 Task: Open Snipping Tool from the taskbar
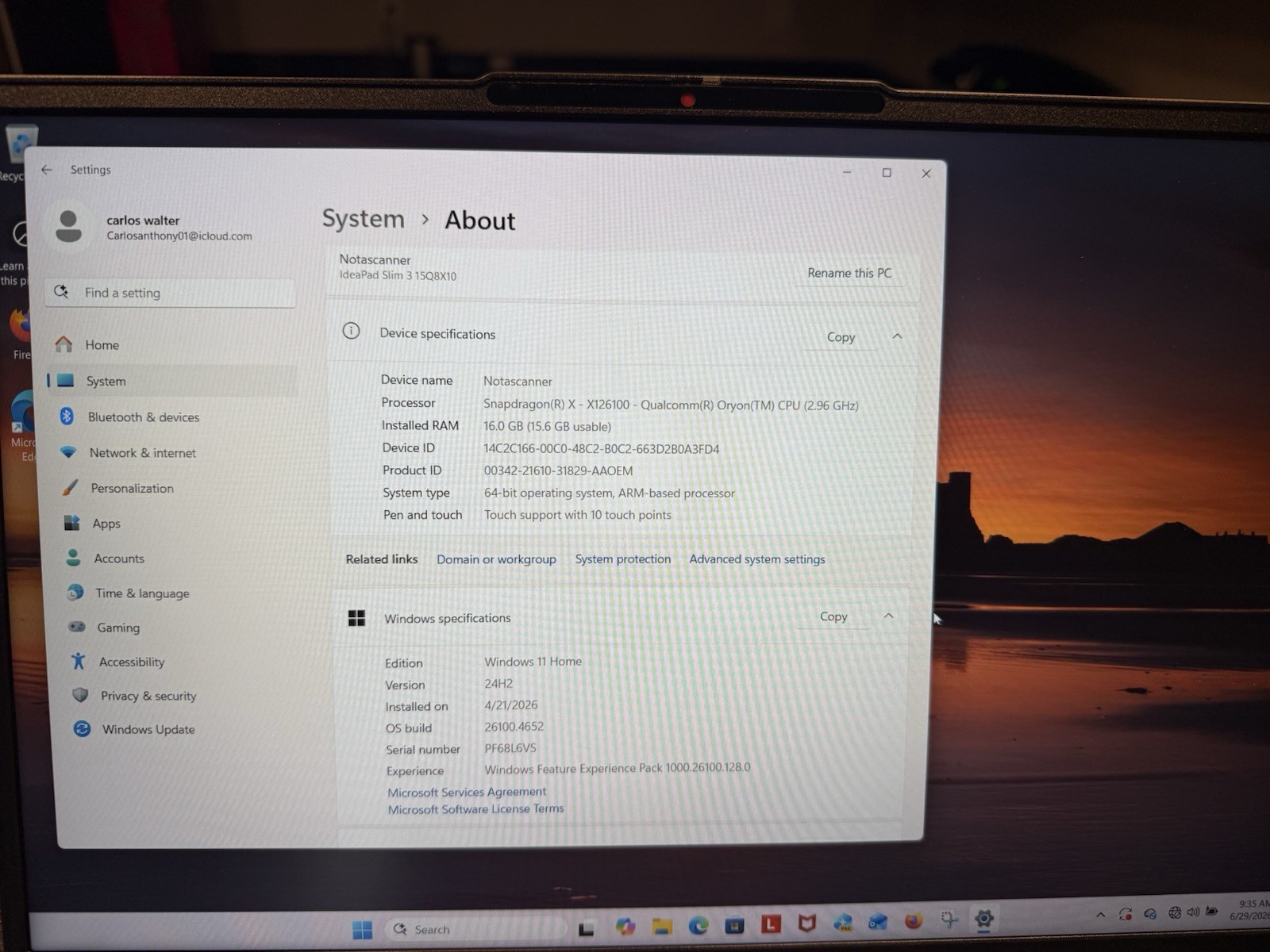pos(949,919)
